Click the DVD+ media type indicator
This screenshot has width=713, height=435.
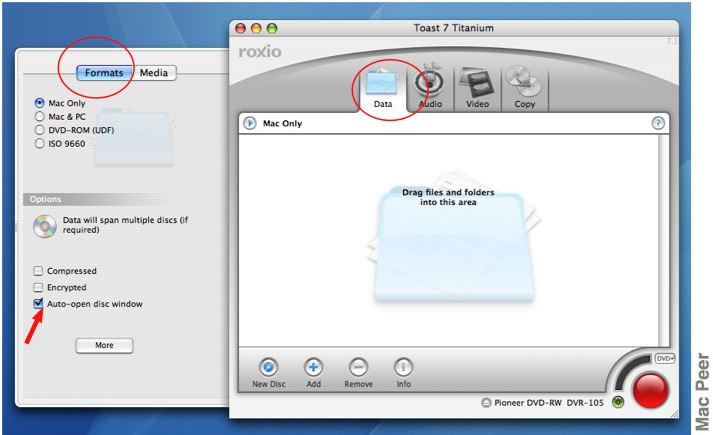[665, 359]
